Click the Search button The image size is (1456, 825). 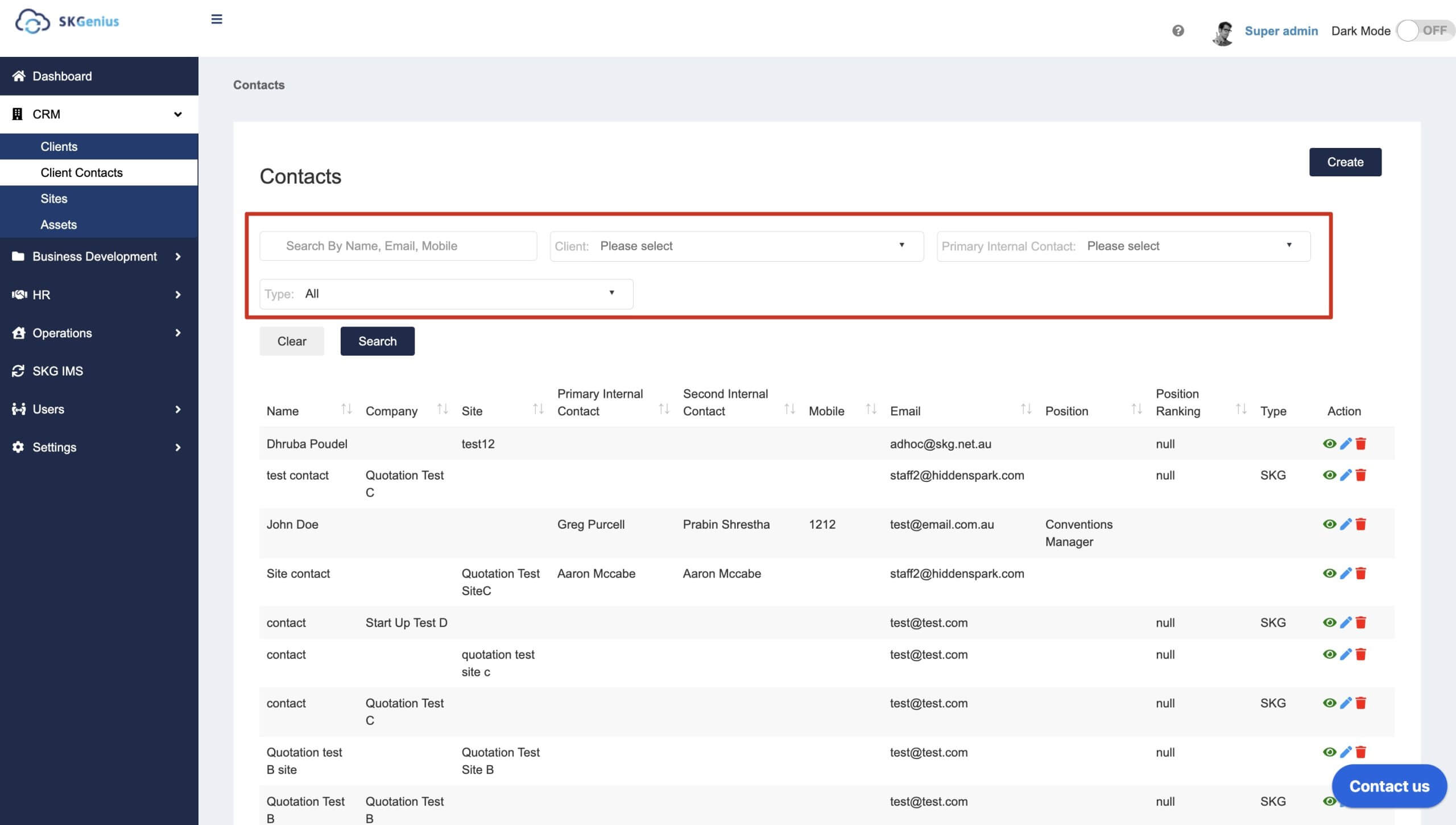[x=377, y=341]
